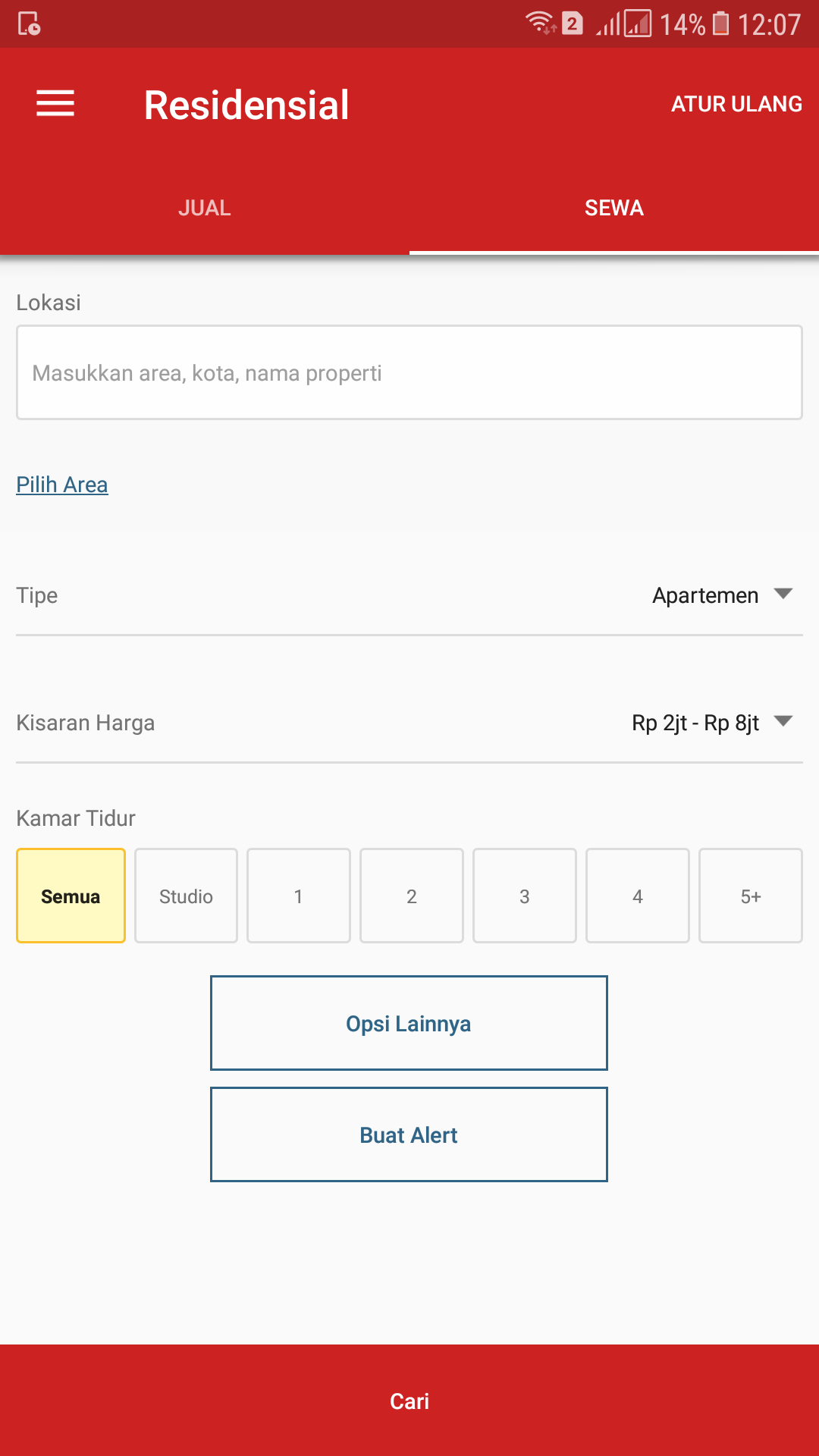The image size is (819, 1456).
Task: Expand the Tipe Apartemen dropdown
Action: pyautogui.click(x=720, y=595)
